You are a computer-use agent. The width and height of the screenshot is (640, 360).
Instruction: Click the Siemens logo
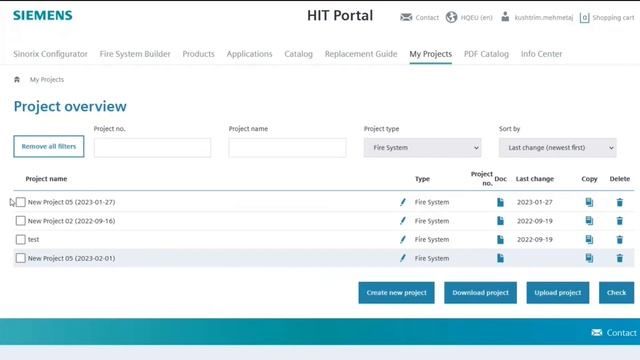pyautogui.click(x=43, y=16)
